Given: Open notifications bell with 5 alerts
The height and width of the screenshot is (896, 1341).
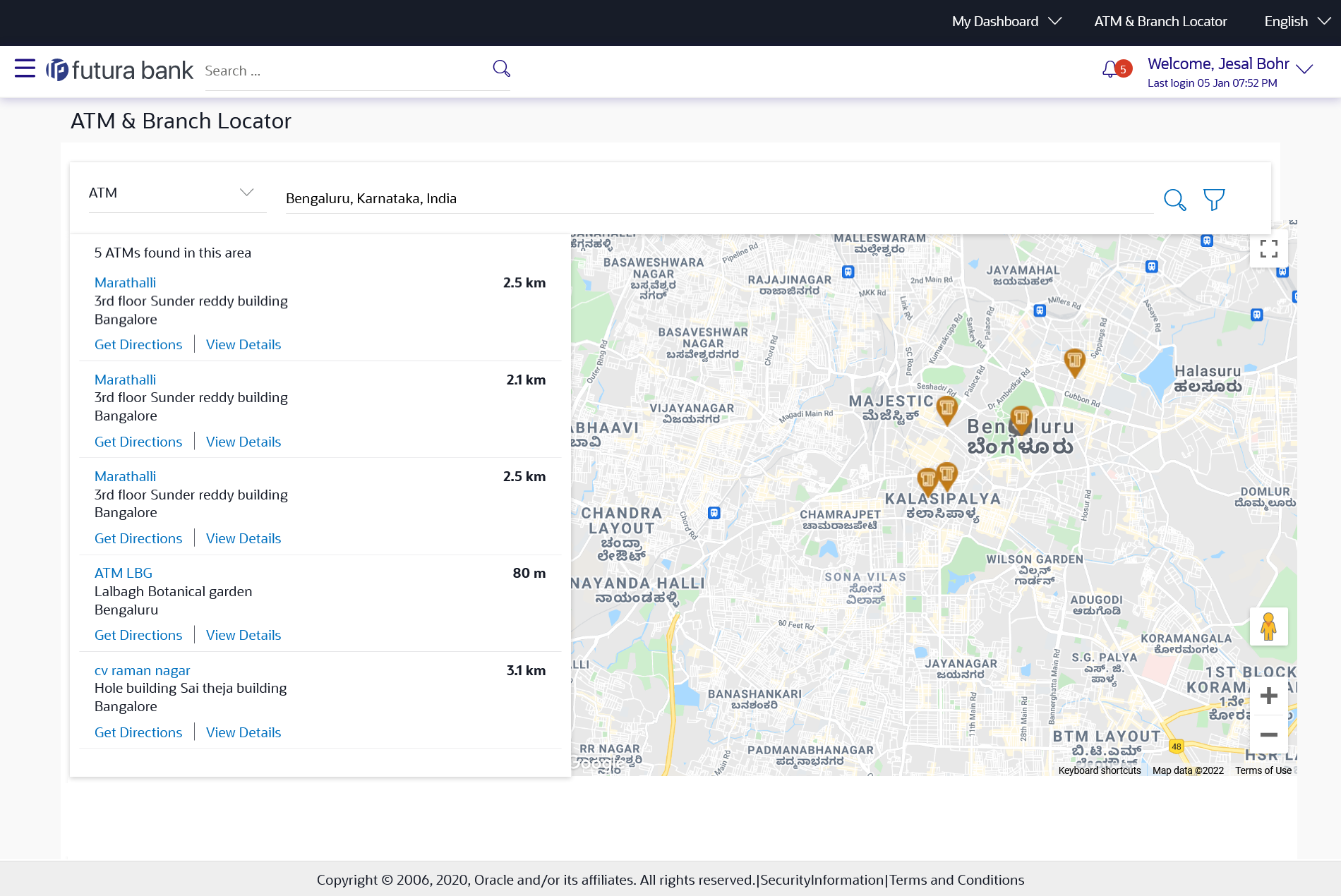Looking at the screenshot, I should 1111,69.
